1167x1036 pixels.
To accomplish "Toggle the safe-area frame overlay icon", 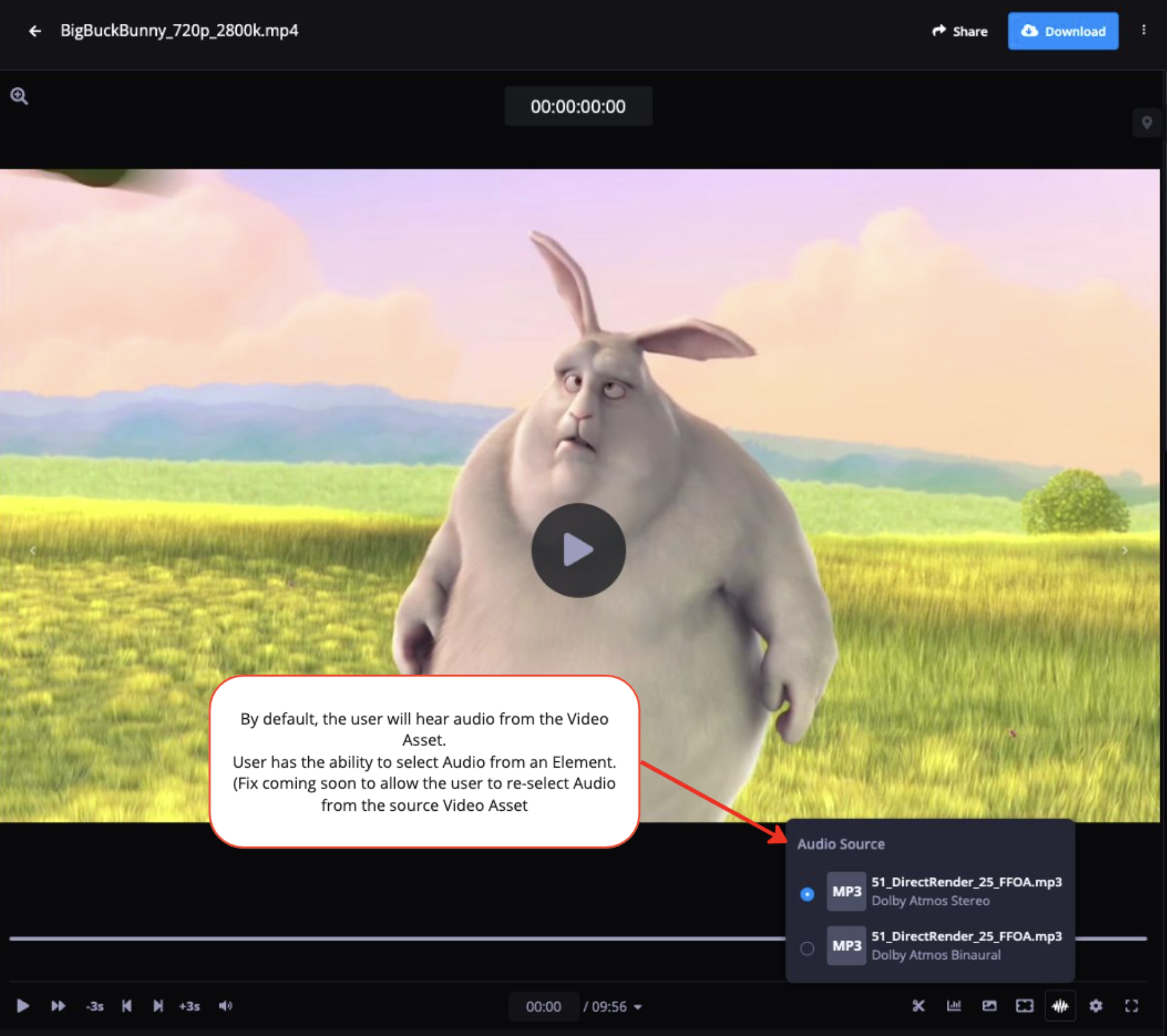I will pos(1024,1006).
